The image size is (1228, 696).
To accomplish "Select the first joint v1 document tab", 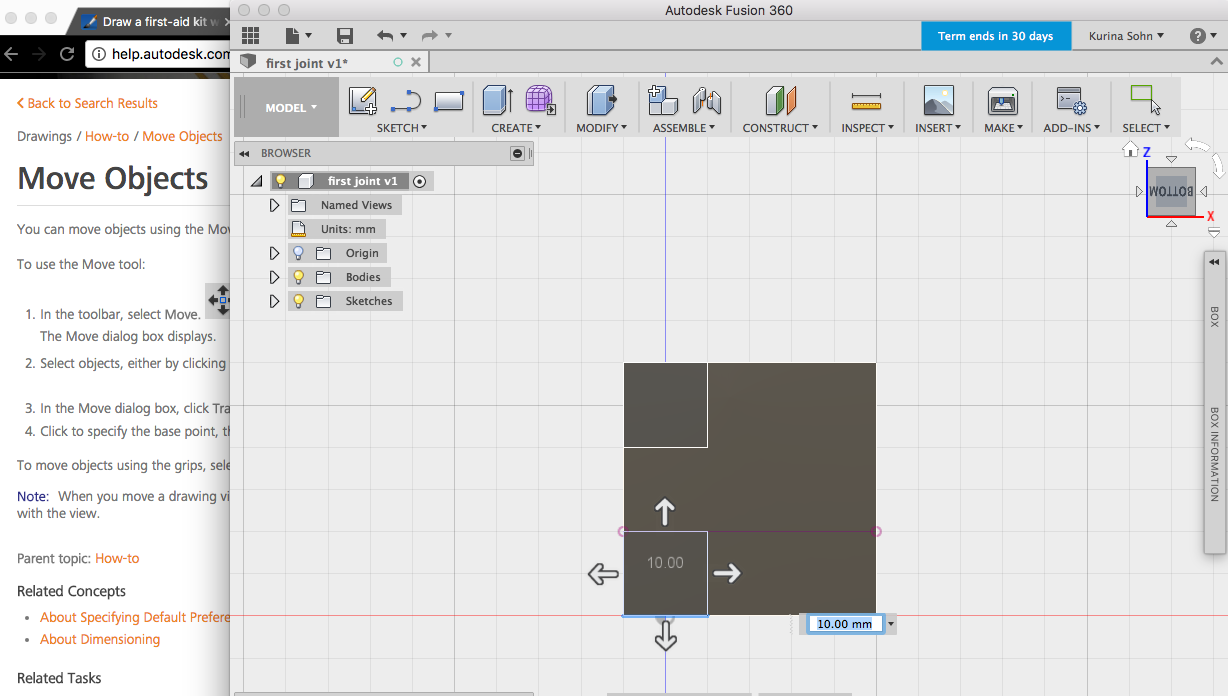I will 306,62.
